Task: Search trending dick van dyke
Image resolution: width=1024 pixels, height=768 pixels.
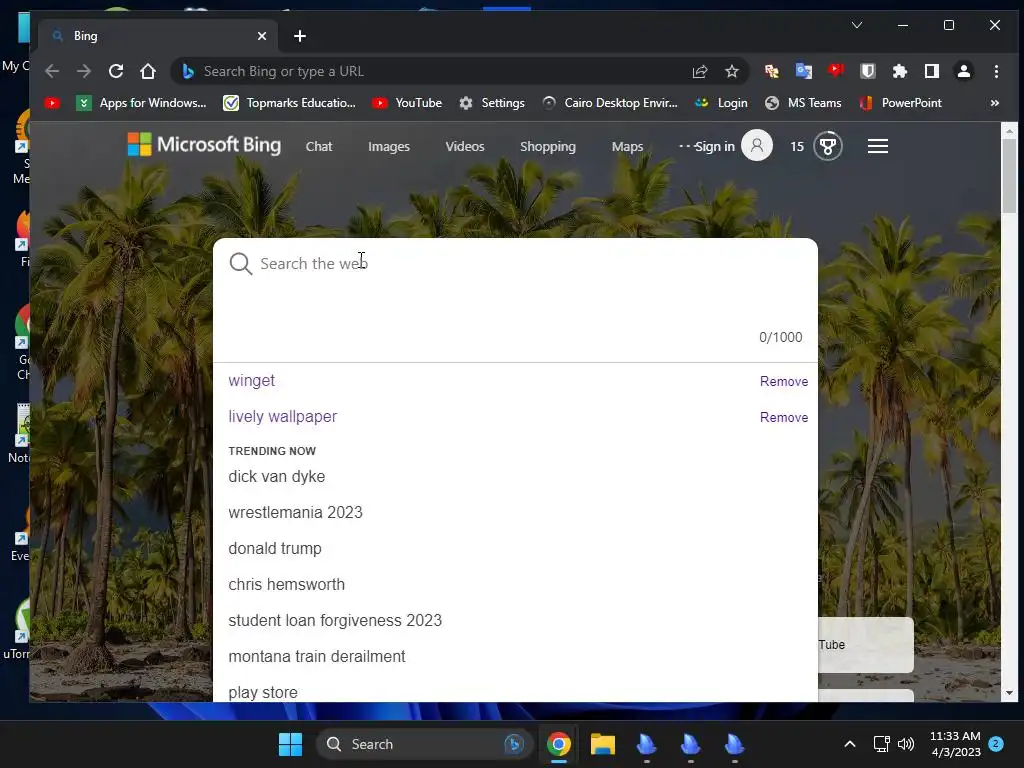Action: pyautogui.click(x=276, y=477)
